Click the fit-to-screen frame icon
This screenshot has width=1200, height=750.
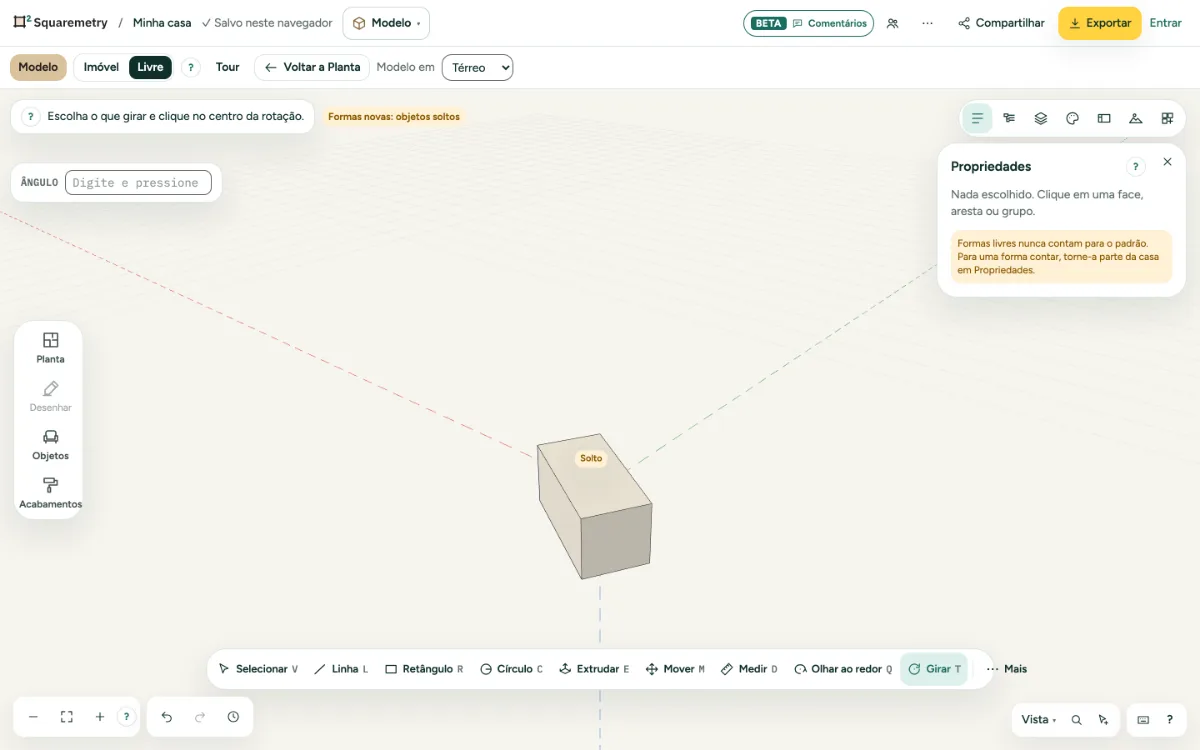tap(67, 717)
